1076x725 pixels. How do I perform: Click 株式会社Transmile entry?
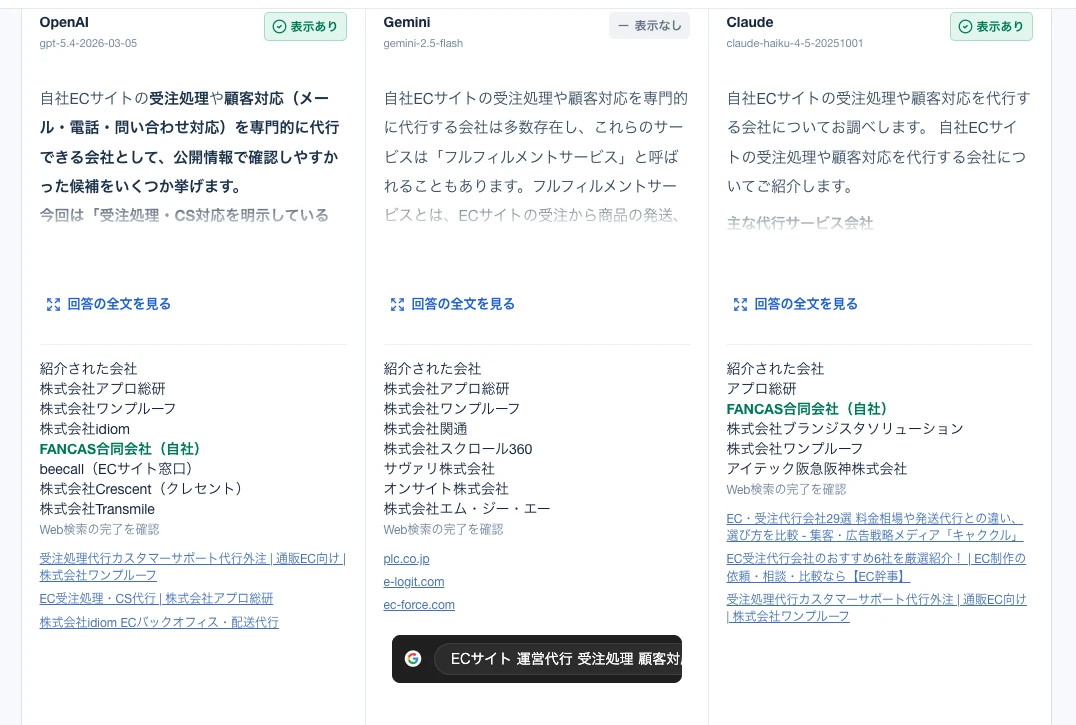tap(97, 510)
